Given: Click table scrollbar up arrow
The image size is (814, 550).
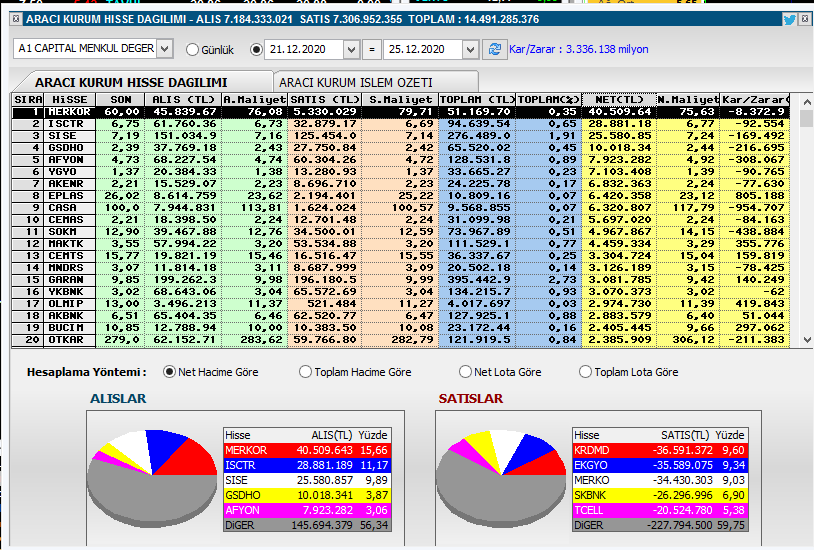Looking at the screenshot, I should pos(806,101).
